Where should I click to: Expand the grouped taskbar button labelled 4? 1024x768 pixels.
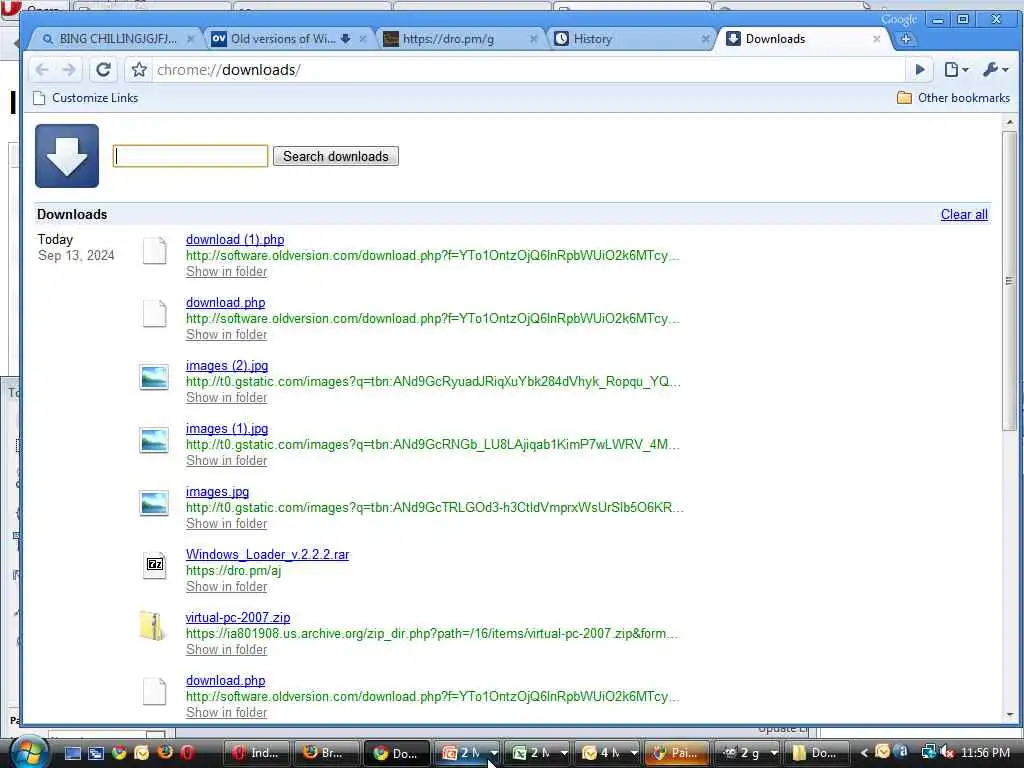coord(608,753)
